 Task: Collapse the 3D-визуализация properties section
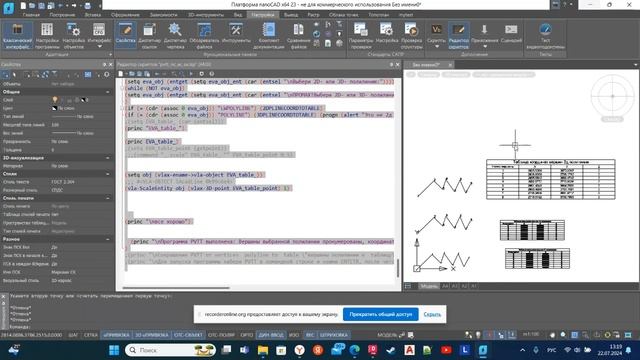(x=108, y=158)
